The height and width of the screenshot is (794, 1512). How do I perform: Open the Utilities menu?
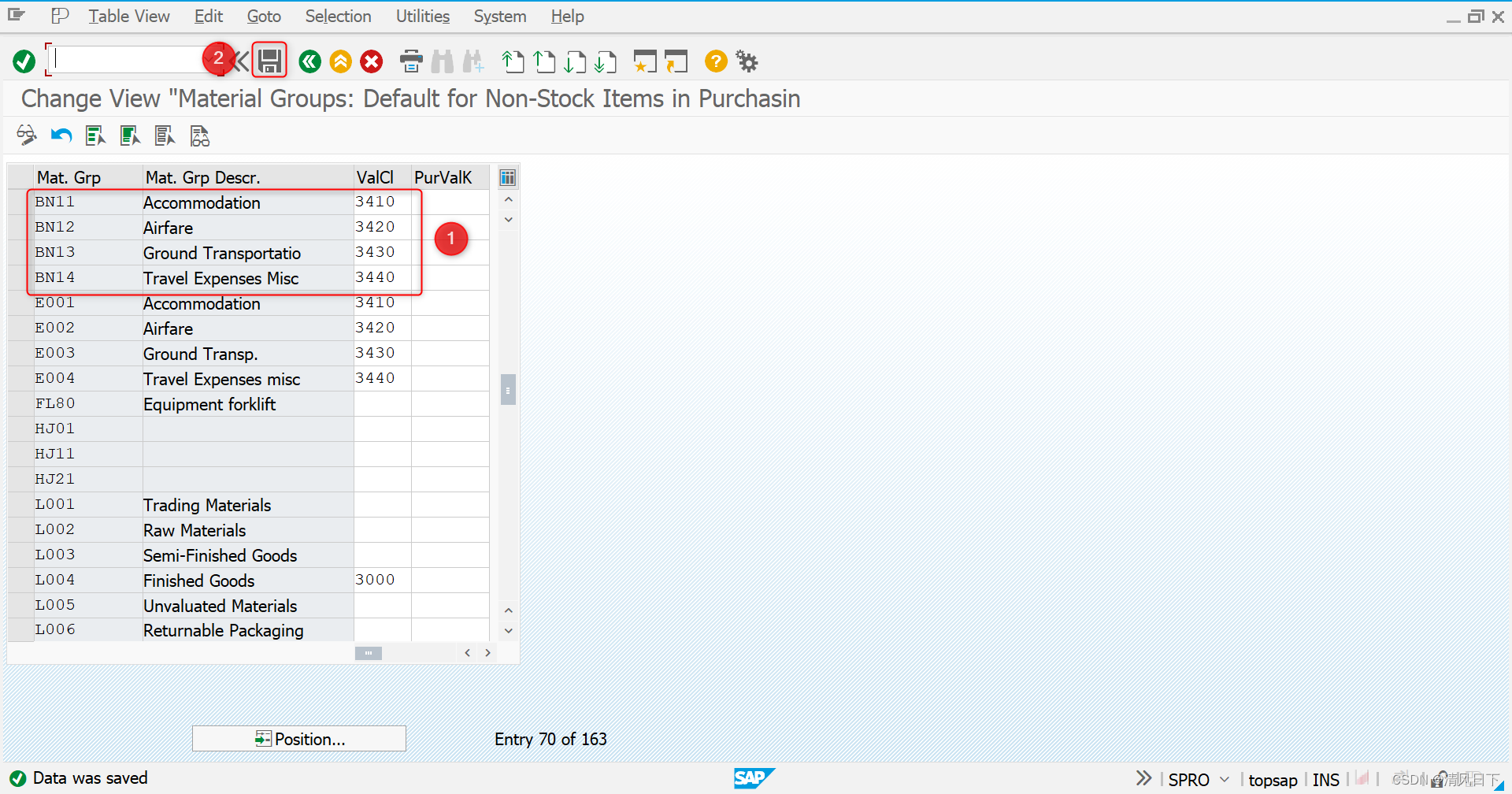coord(423,16)
